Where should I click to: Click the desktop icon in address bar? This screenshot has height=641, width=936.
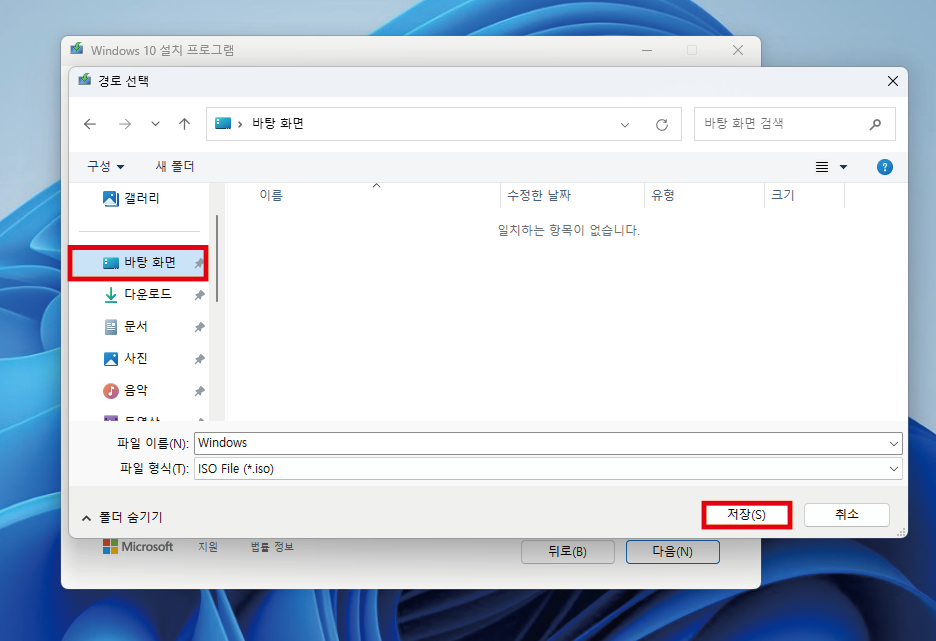pos(223,124)
